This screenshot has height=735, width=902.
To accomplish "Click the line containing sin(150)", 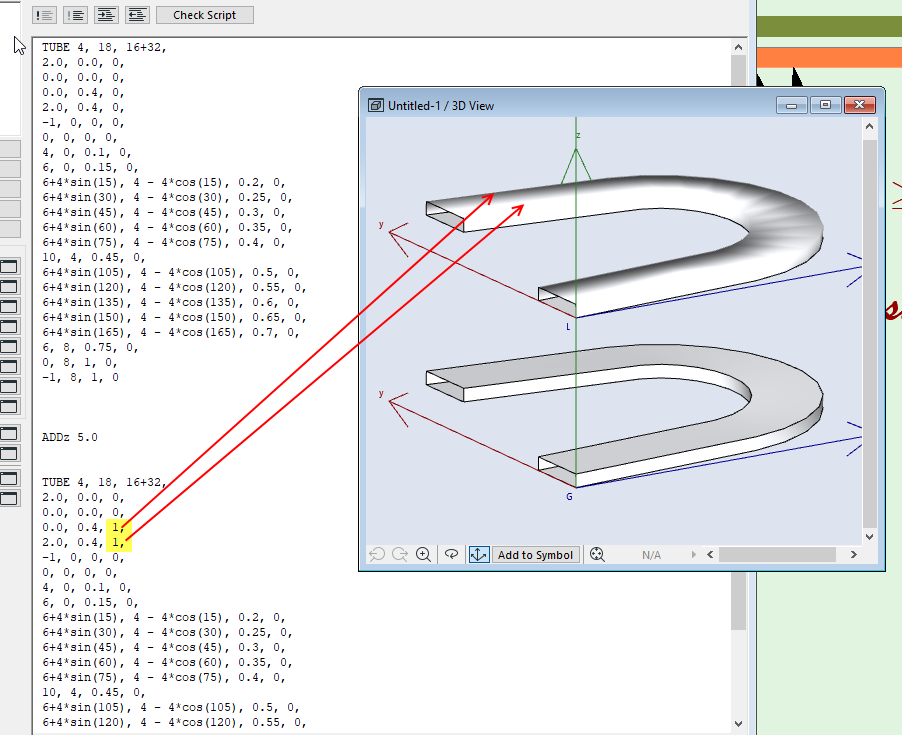I will [x=174, y=317].
